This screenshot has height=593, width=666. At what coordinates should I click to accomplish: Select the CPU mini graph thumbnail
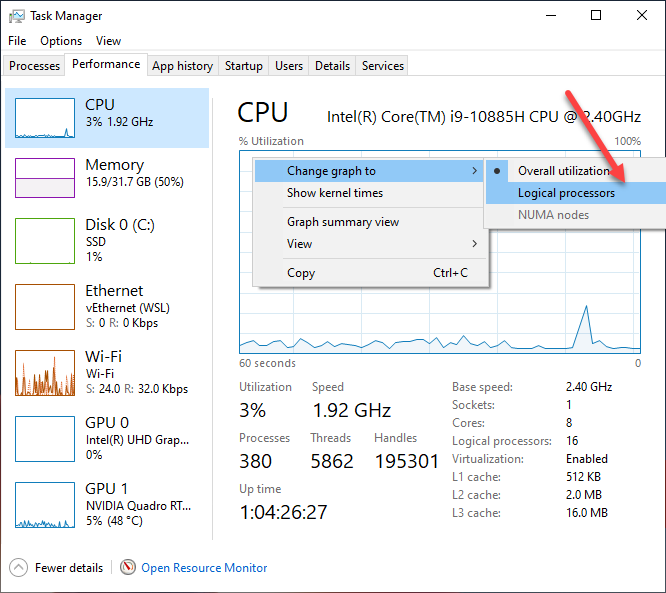[45, 118]
